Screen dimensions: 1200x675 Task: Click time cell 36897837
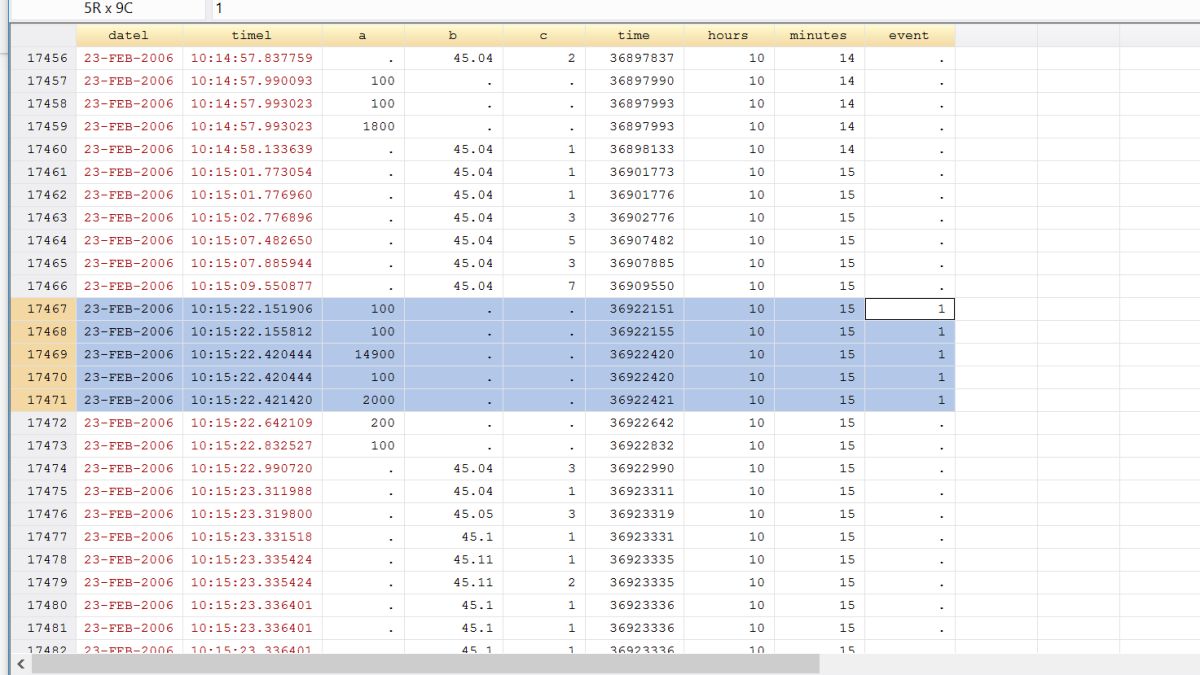[633, 58]
